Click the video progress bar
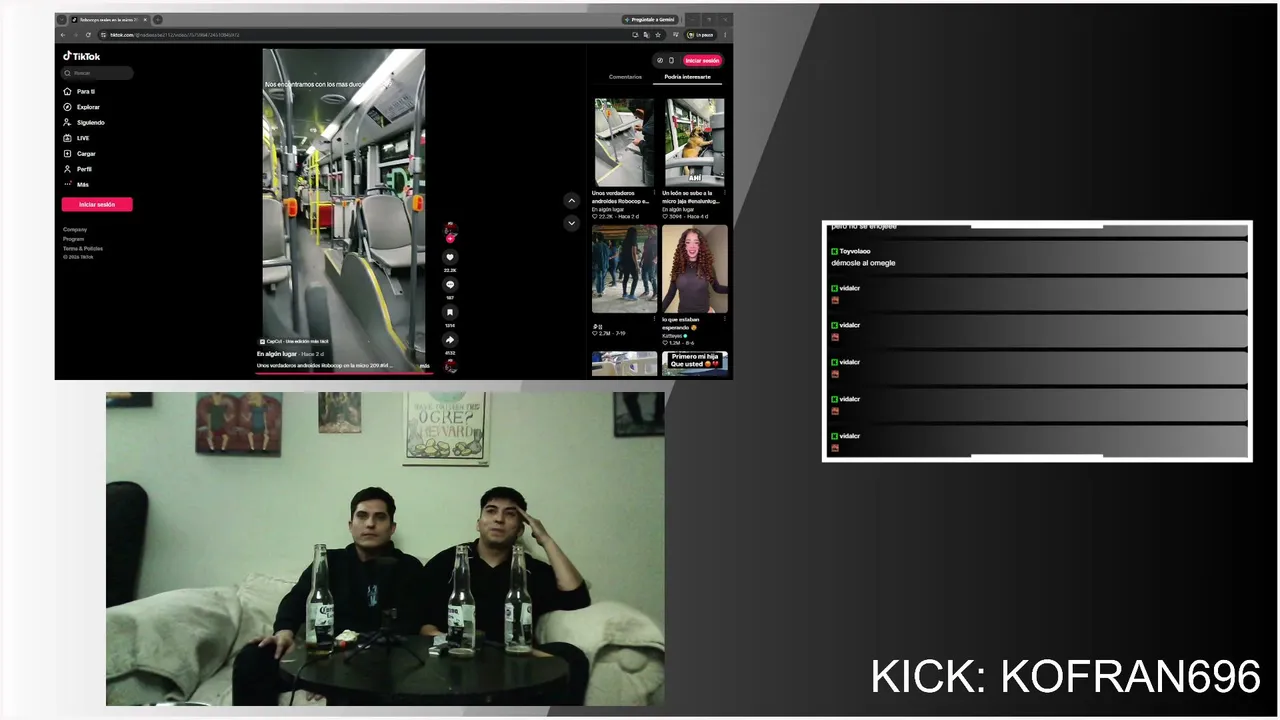Viewport: 1280px width, 720px height. (x=344, y=372)
